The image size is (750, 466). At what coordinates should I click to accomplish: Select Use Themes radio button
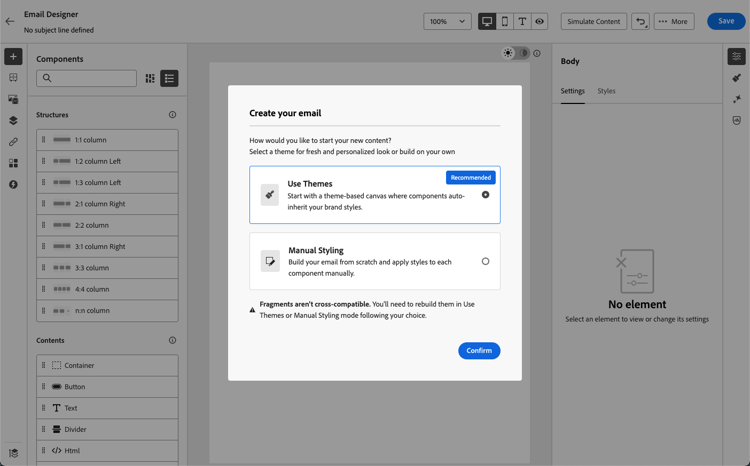[x=485, y=195]
